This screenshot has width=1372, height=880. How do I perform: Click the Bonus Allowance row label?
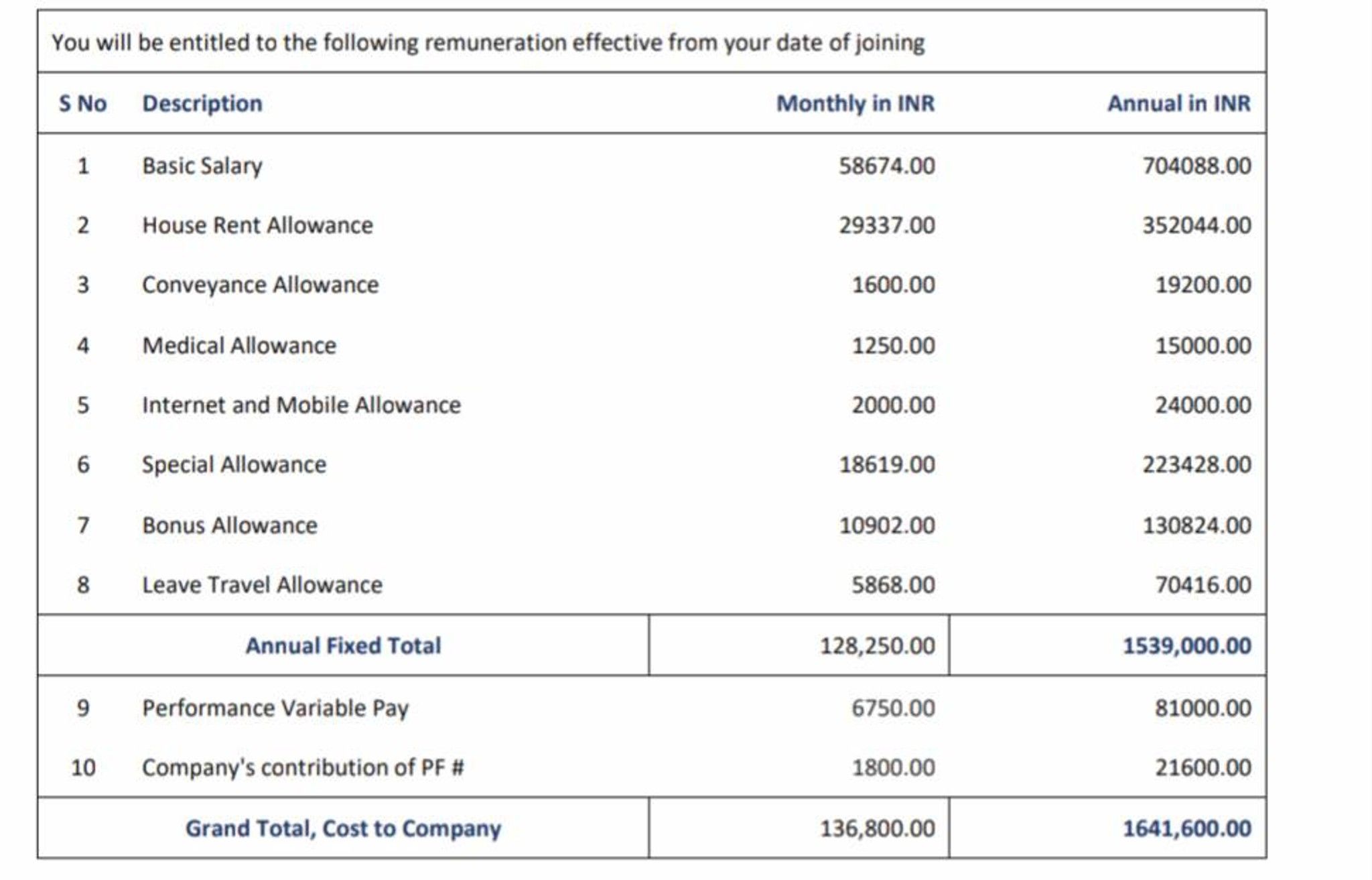tap(230, 525)
